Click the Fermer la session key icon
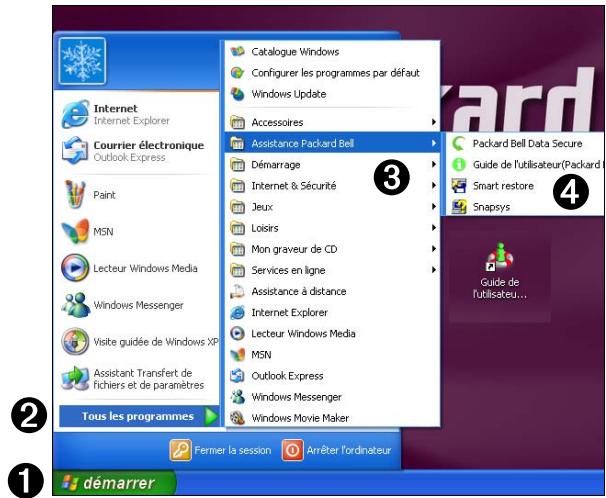The image size is (606, 498). pos(180,450)
